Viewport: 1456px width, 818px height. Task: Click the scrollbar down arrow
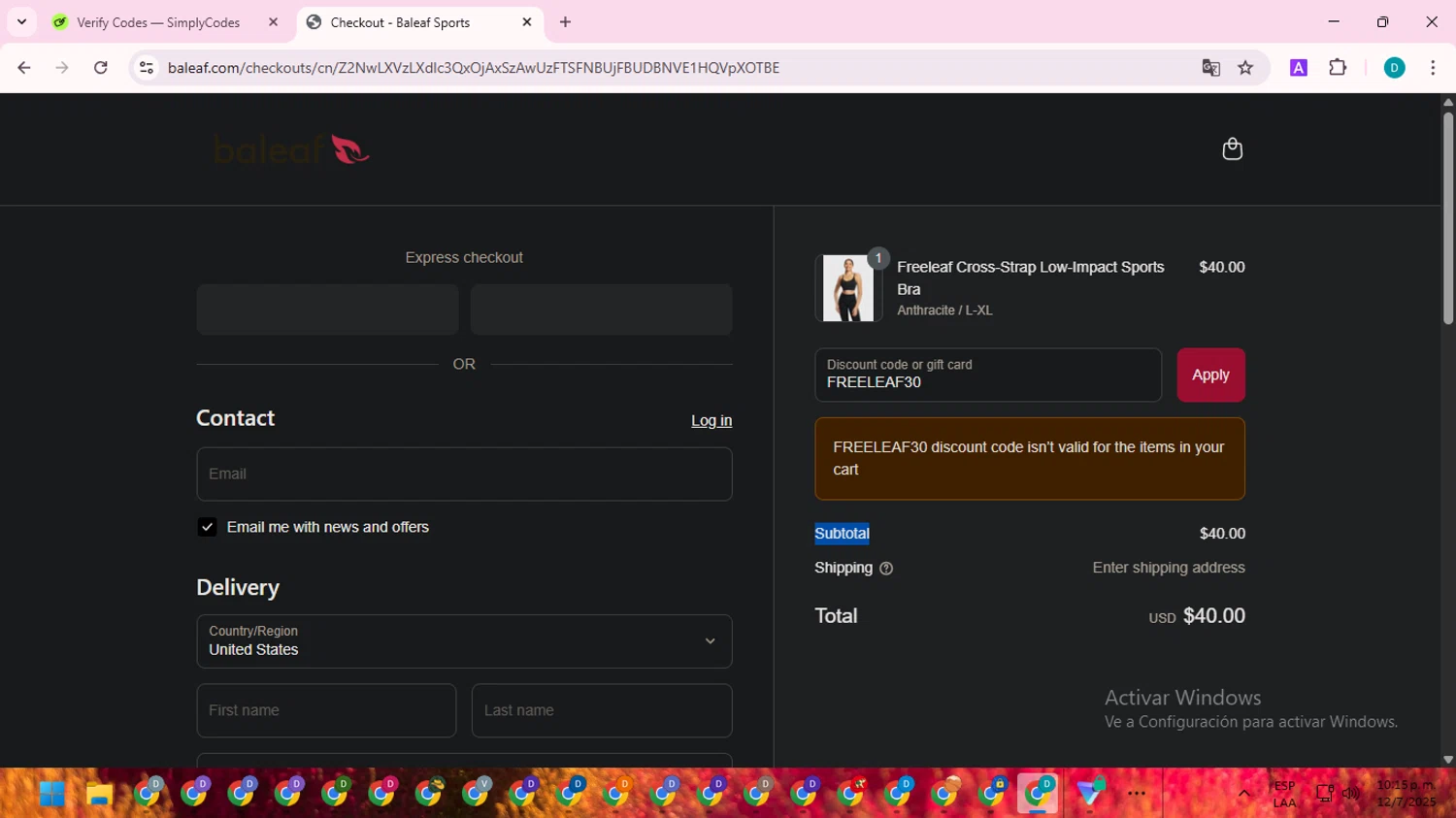tap(1448, 760)
